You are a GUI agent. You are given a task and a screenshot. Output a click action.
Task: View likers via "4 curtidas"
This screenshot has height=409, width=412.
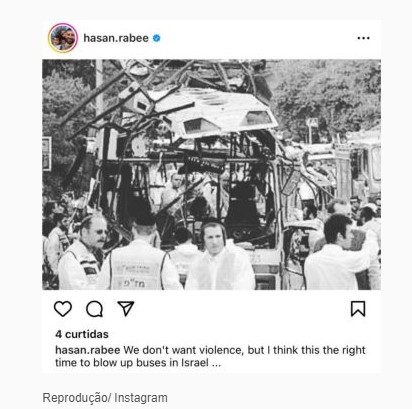[82, 334]
